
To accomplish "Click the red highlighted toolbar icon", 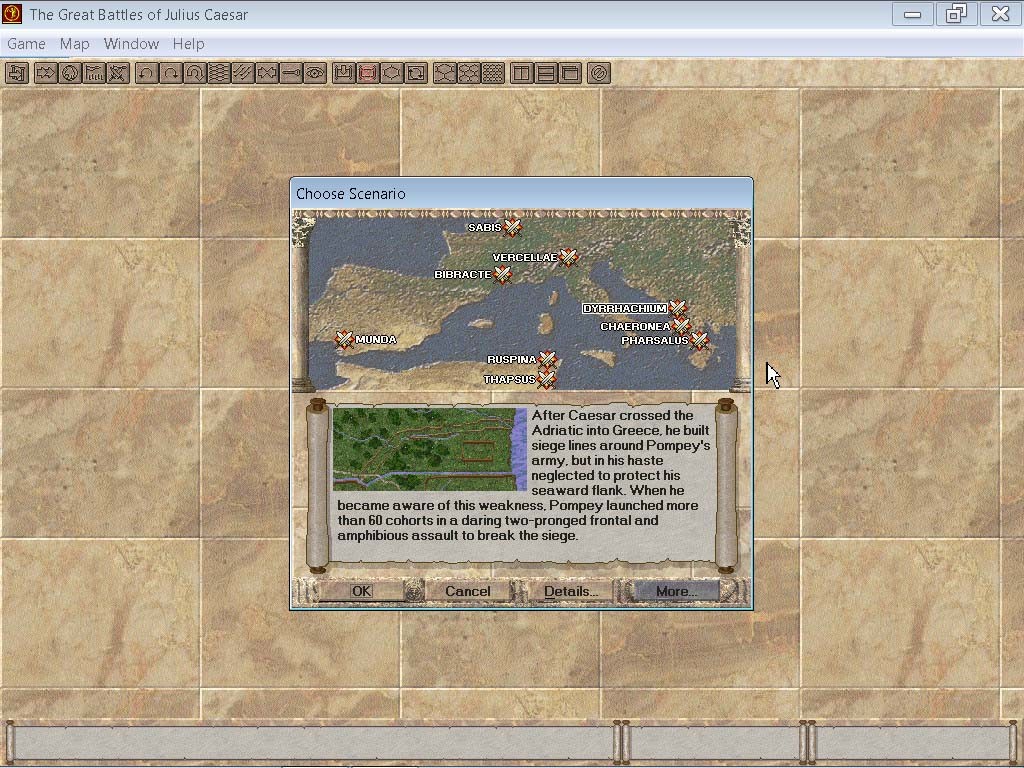I will 368,73.
